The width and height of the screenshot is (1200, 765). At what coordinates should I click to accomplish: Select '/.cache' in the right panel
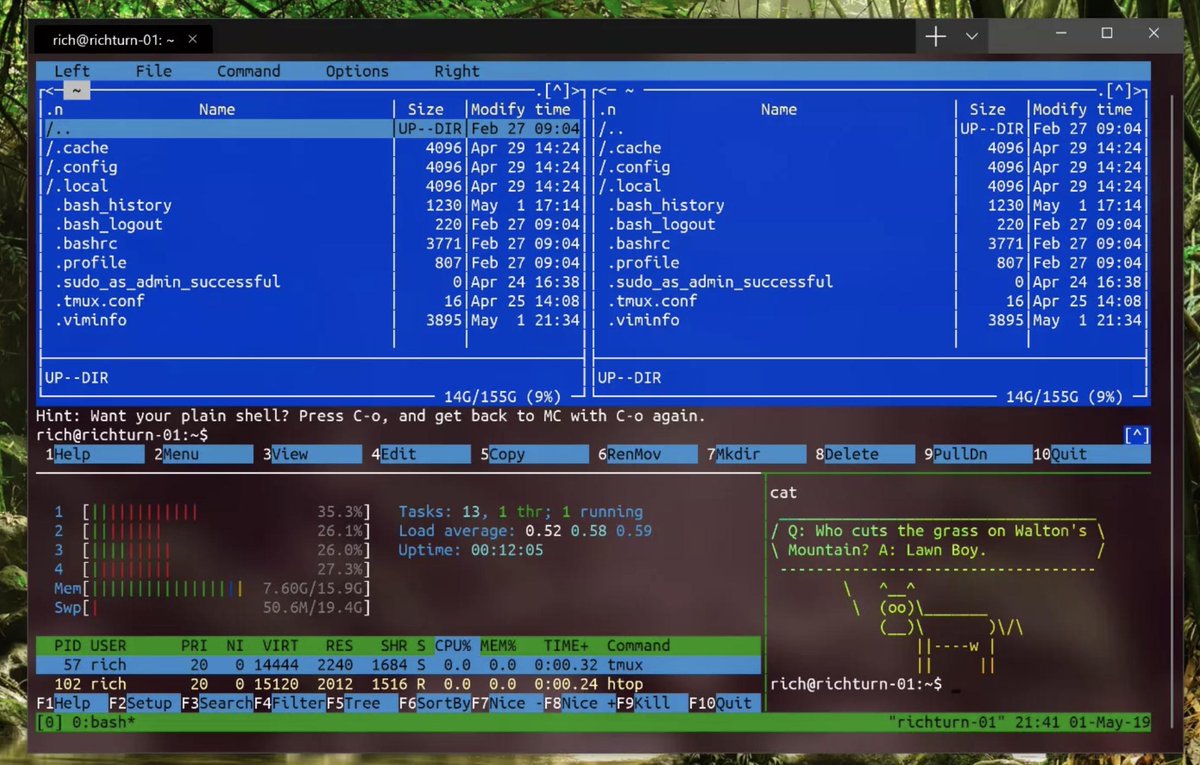(870, 148)
